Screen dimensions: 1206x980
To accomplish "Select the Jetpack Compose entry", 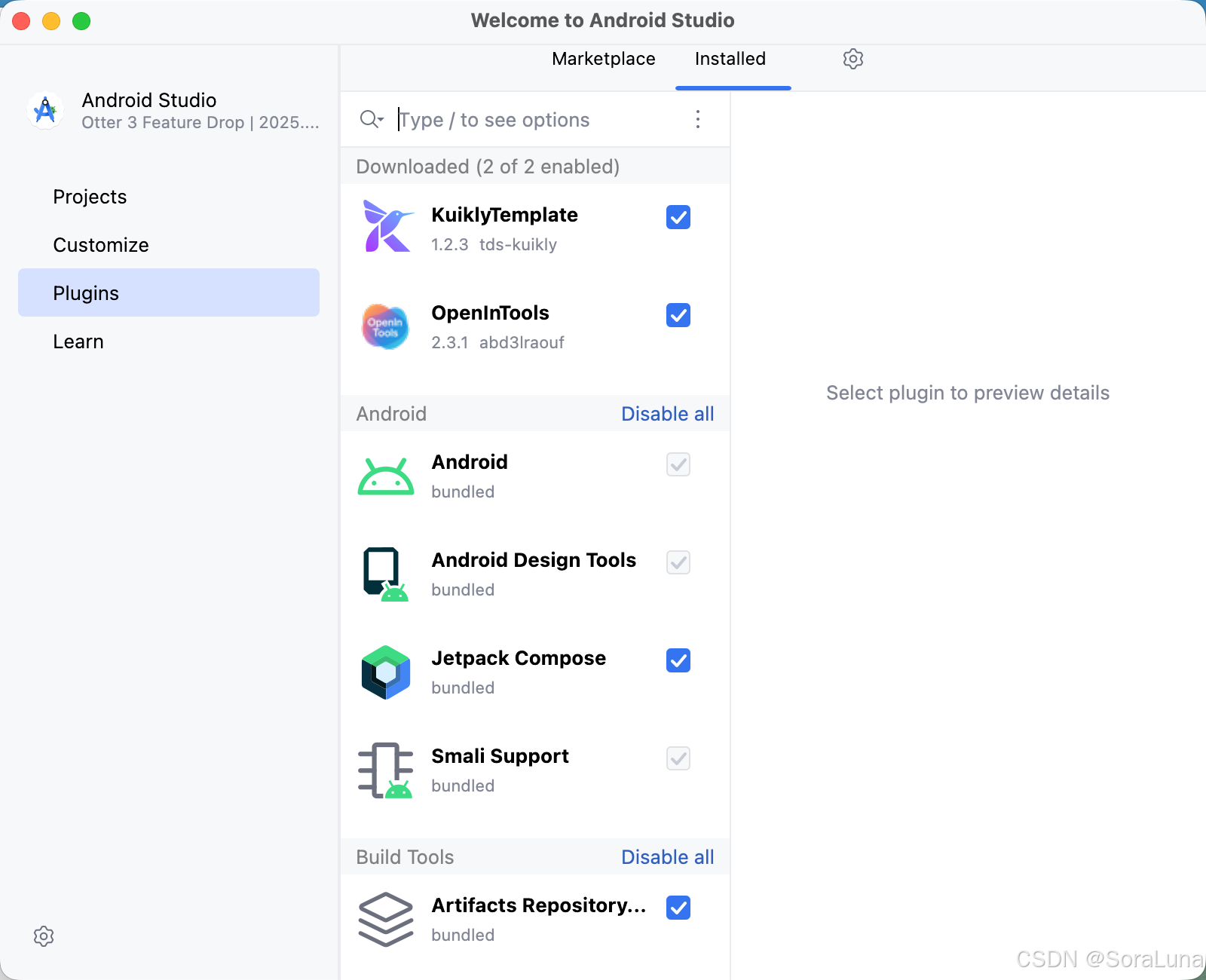I will (x=519, y=658).
